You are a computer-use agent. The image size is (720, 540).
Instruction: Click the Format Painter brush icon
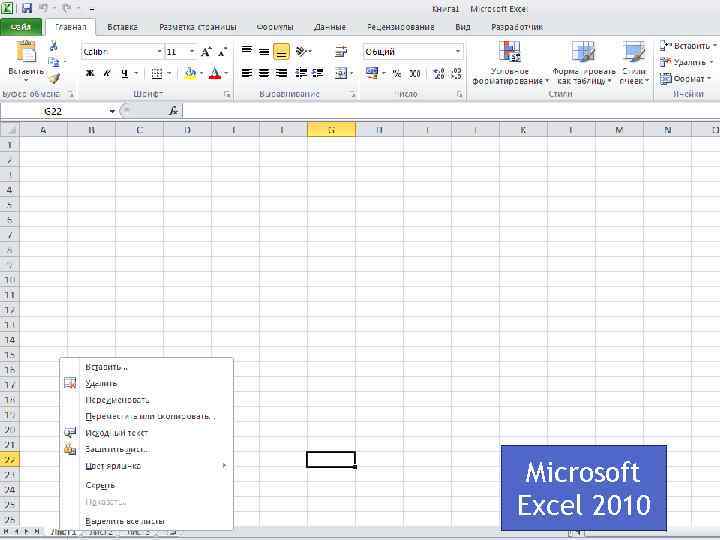54,79
